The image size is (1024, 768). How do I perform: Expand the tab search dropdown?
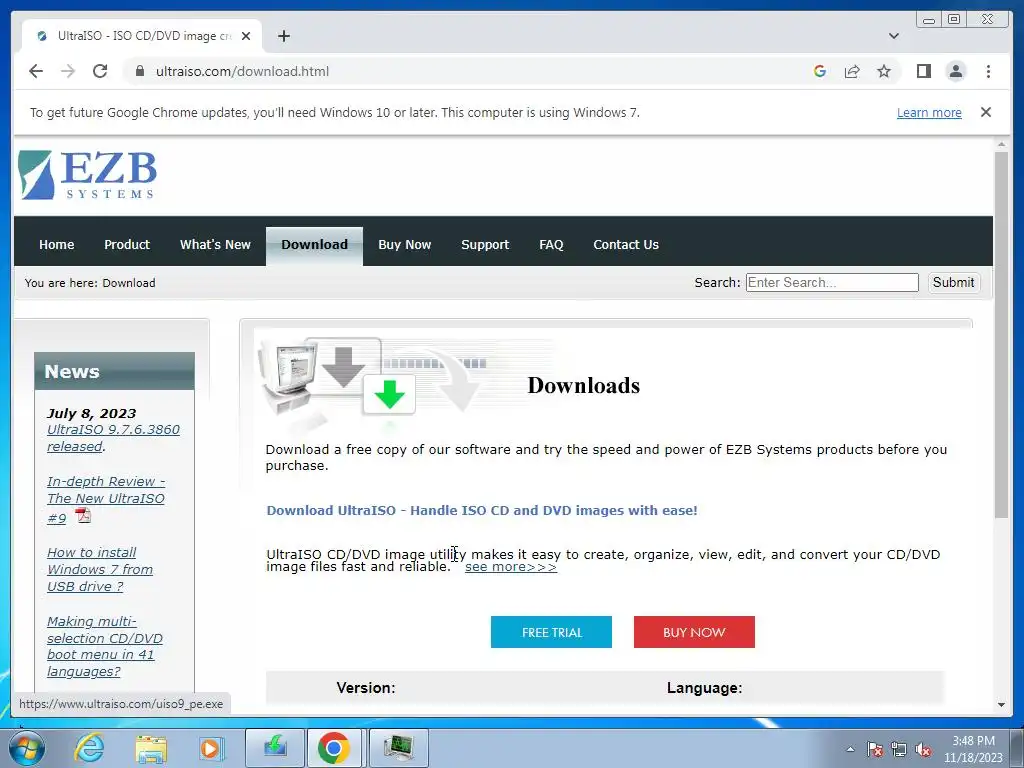pos(893,36)
